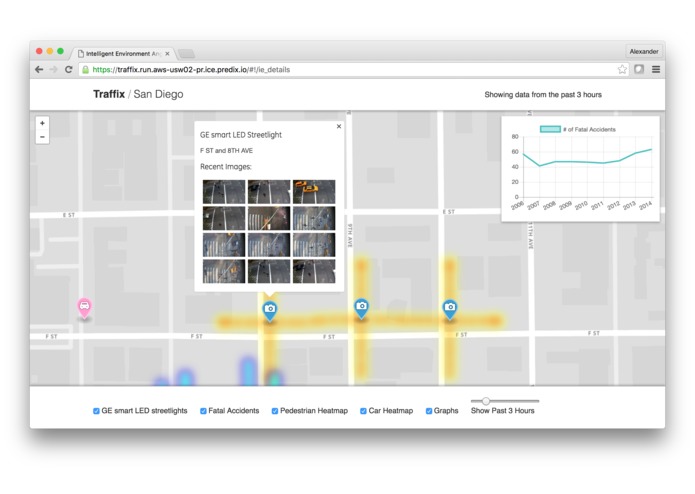The width and height of the screenshot is (695, 494).
Task: Open the yellow taxi thumbnail in the top row
Action: 314,192
